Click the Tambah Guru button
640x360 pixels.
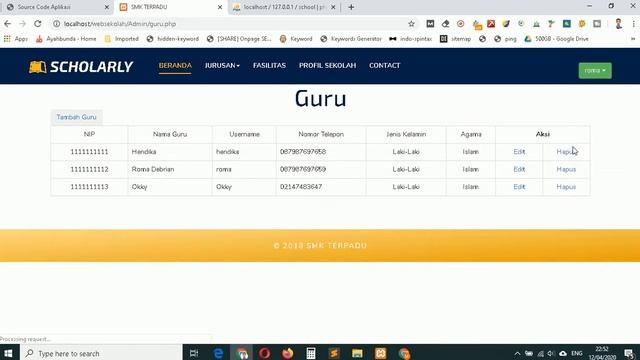click(76, 117)
